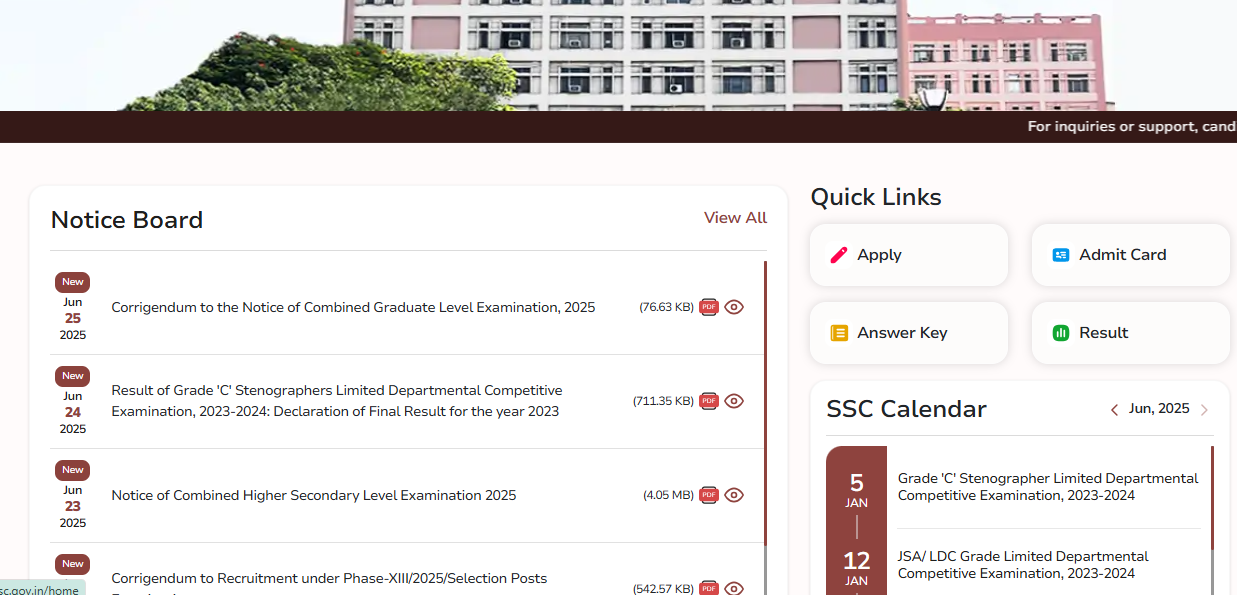Open the Answer Key quick link

(909, 333)
